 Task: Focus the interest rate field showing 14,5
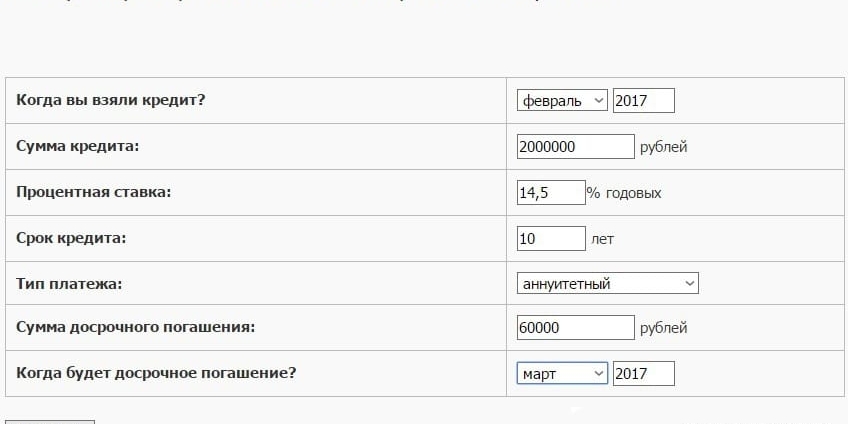(x=550, y=193)
